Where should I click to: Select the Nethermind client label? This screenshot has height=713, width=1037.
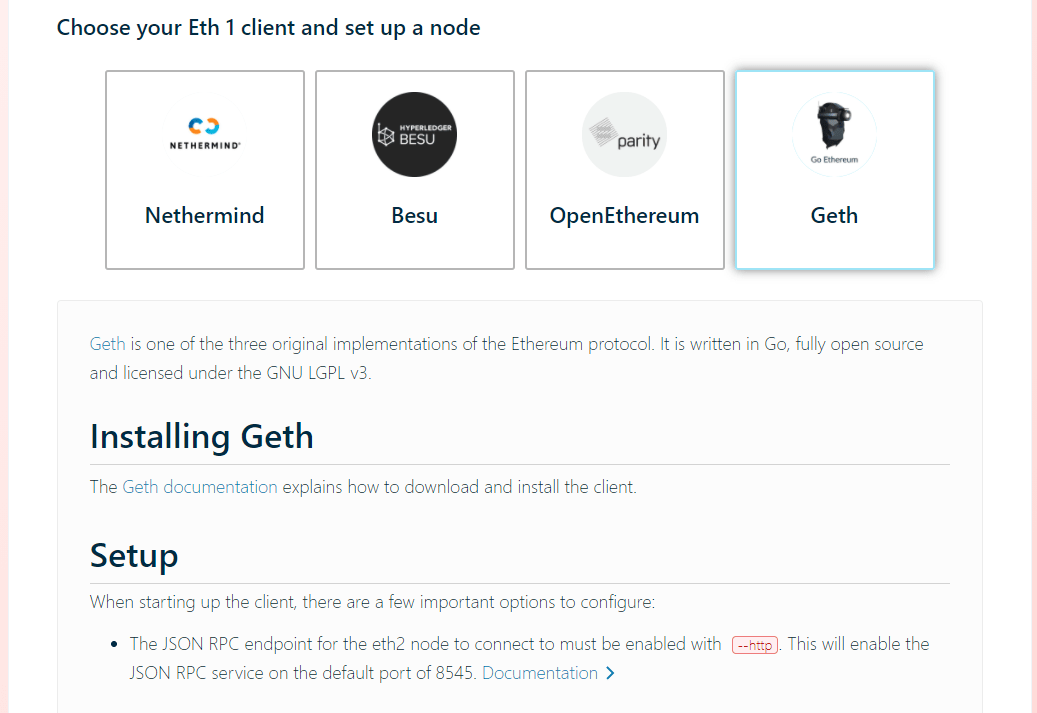click(x=204, y=216)
